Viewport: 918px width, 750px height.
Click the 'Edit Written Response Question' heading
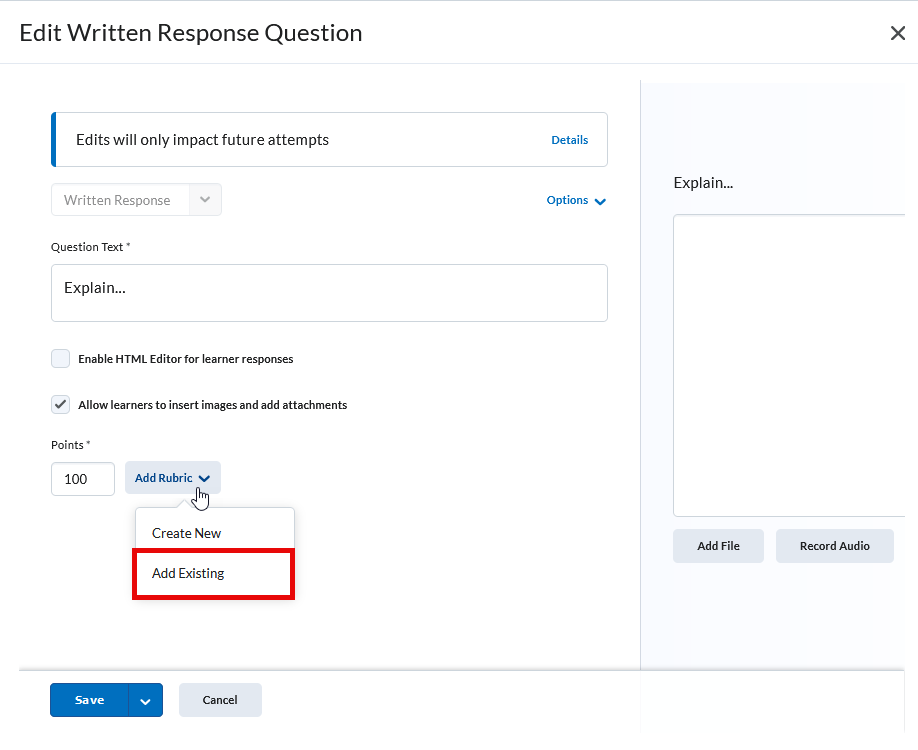pos(191,33)
